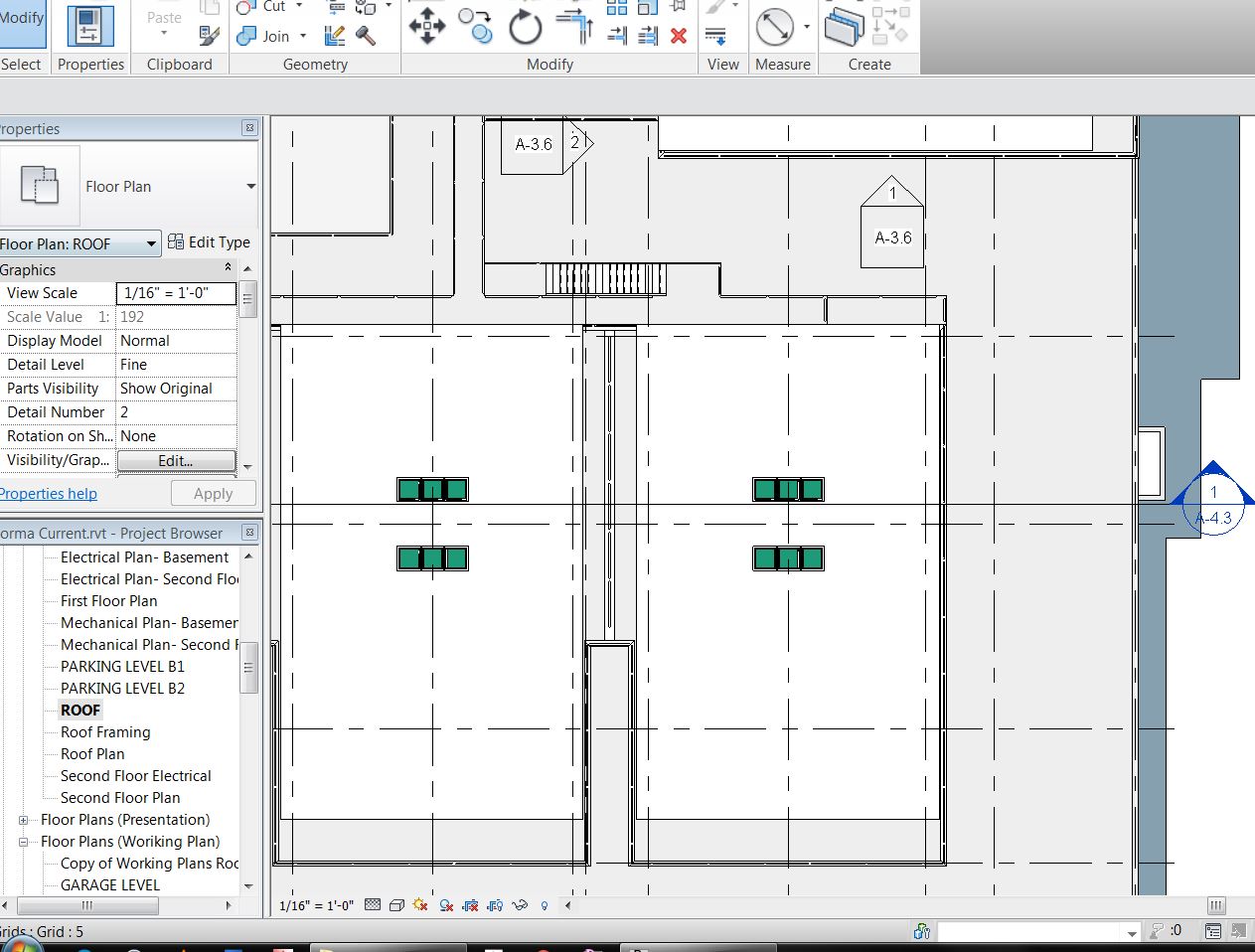Image resolution: width=1255 pixels, height=952 pixels.
Task: Expand Floor Plans (Presentation) tree node
Action: tap(23, 820)
